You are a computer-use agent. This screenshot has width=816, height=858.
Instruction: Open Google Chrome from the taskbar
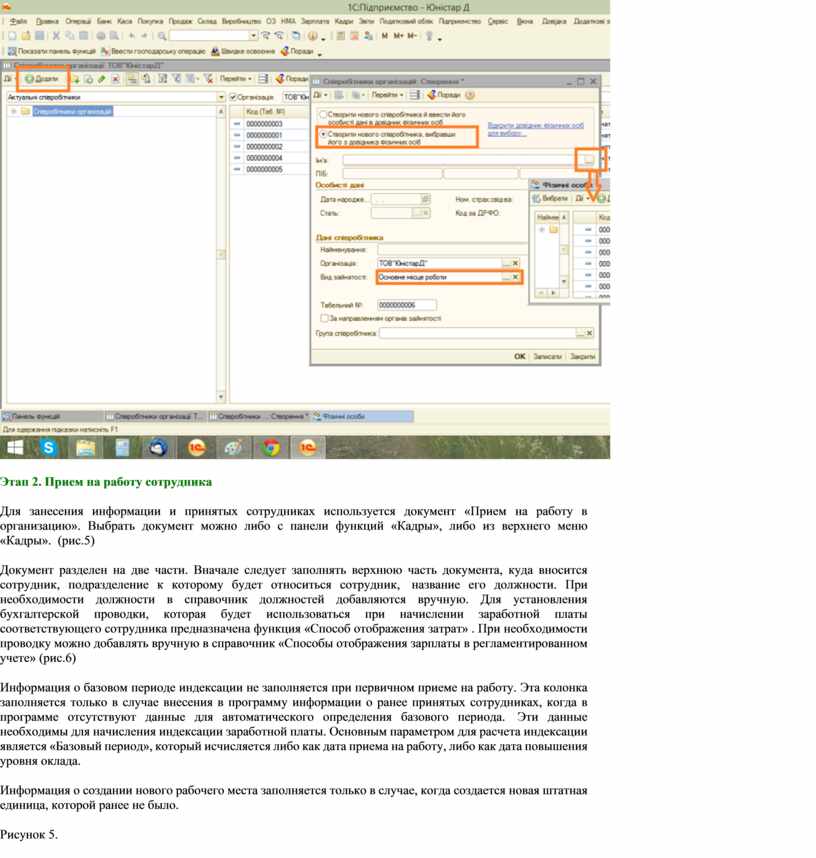tap(270, 448)
